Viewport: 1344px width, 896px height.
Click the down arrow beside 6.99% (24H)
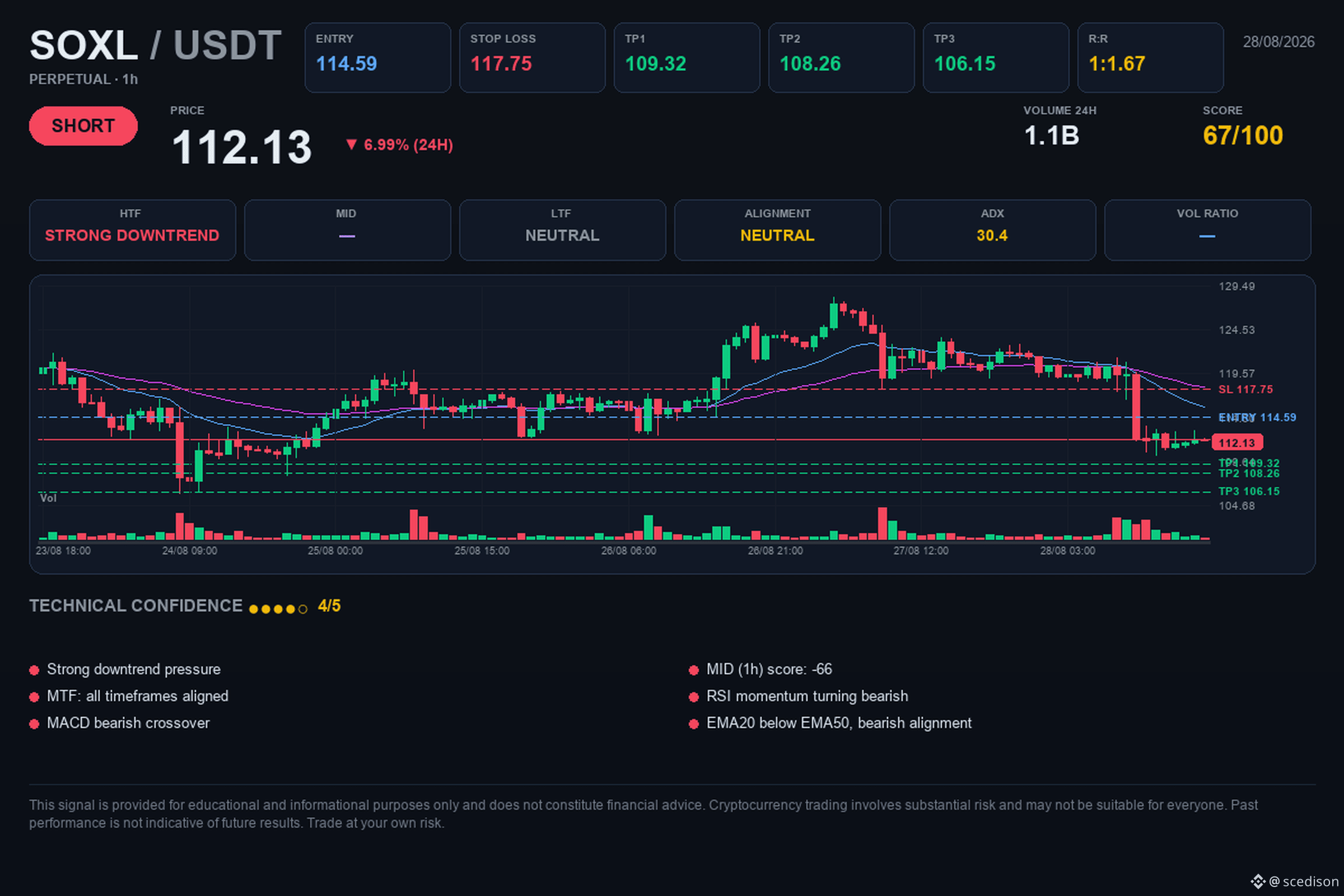click(x=352, y=144)
